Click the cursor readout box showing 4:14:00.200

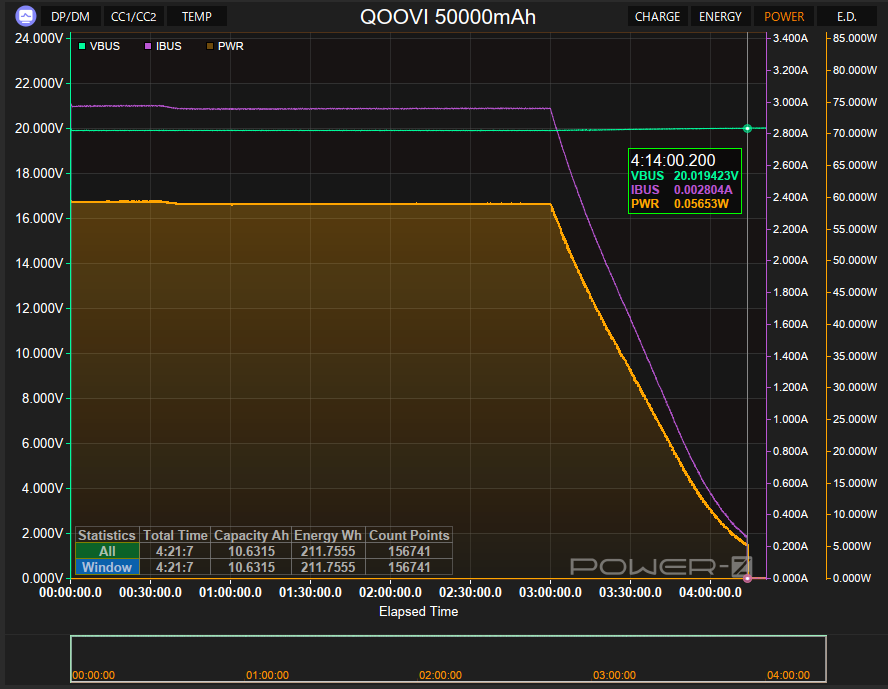pyautogui.click(x=685, y=181)
